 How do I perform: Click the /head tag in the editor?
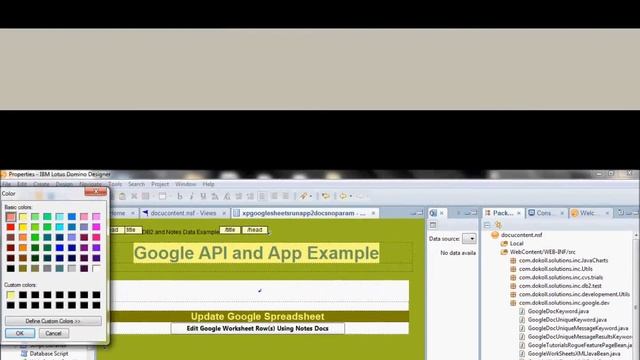pos(255,230)
